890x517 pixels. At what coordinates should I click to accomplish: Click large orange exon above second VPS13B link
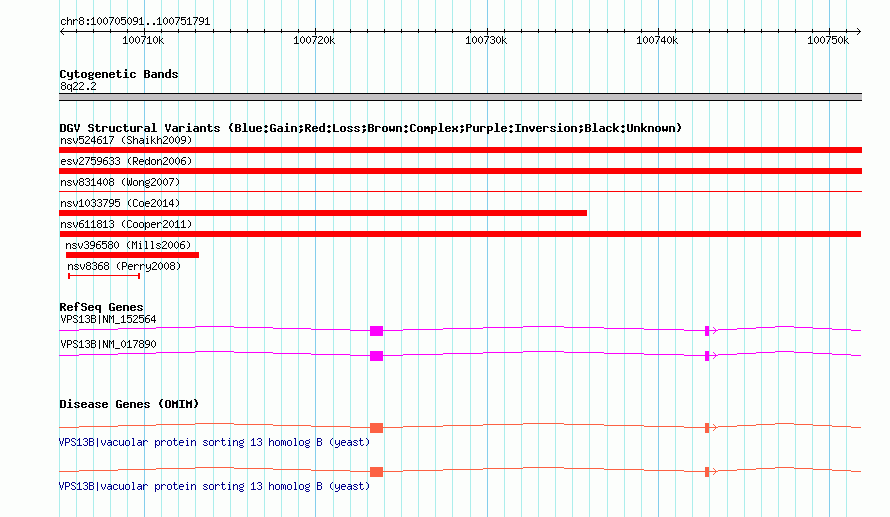point(376,472)
